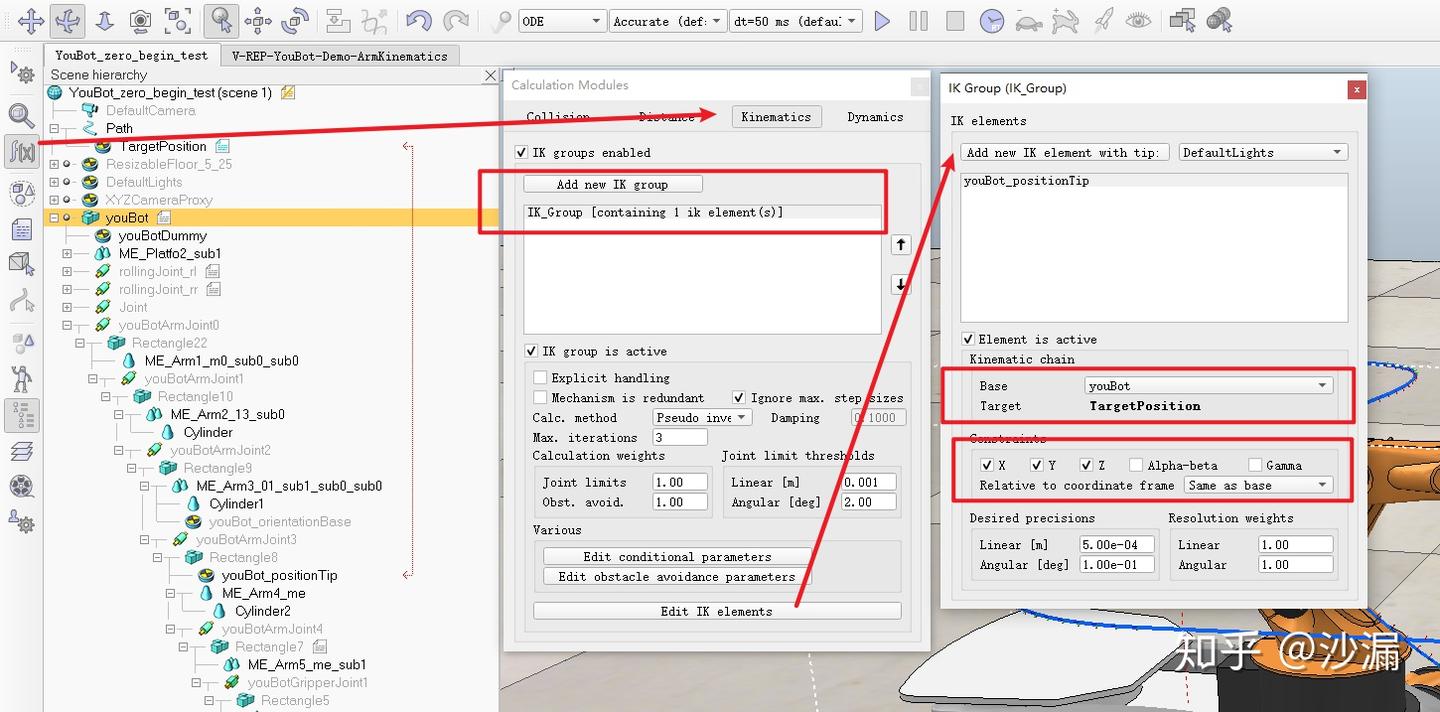Toggle real-time mode clock icon
The image size is (1440, 712).
tap(991, 21)
